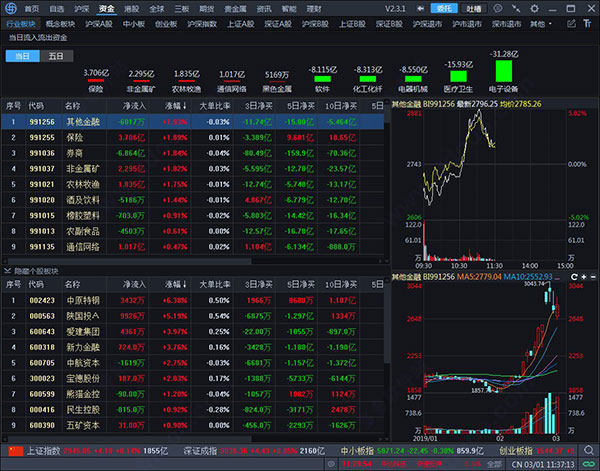Click the 吐槽 button
This screenshot has width=600, height=471.
coord(474,8)
